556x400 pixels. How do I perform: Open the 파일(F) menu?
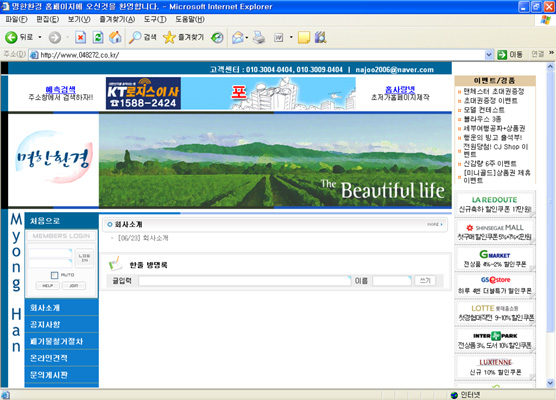16,20
